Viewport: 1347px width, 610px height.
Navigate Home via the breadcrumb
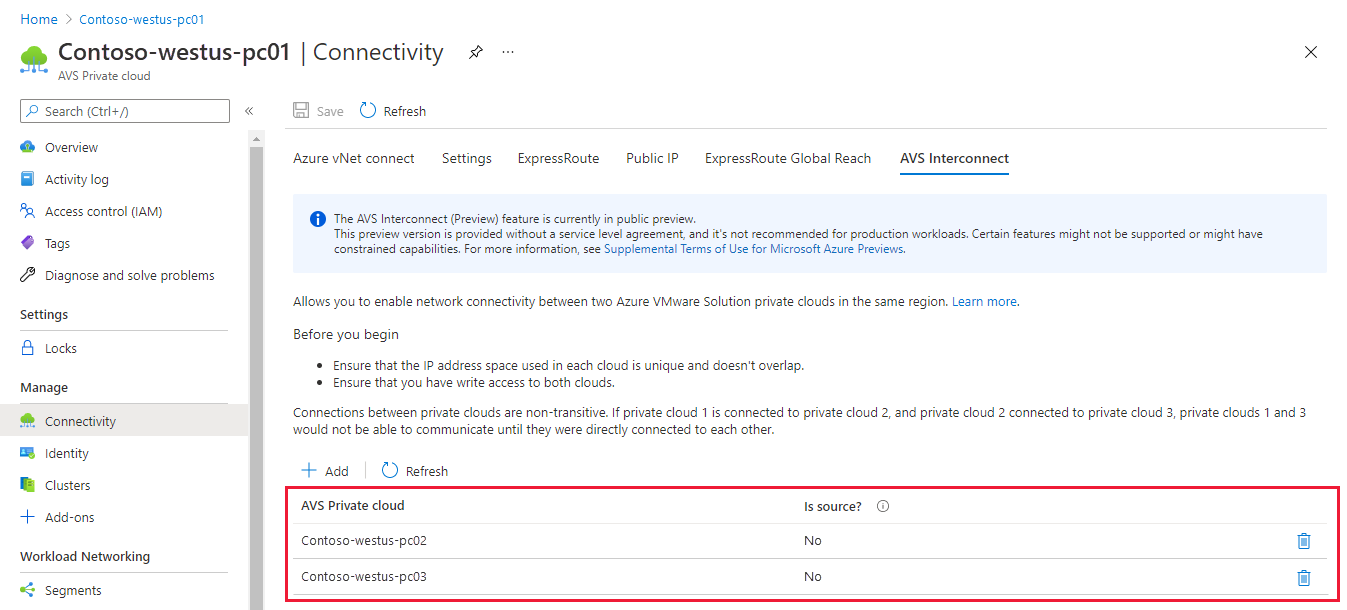click(x=39, y=19)
